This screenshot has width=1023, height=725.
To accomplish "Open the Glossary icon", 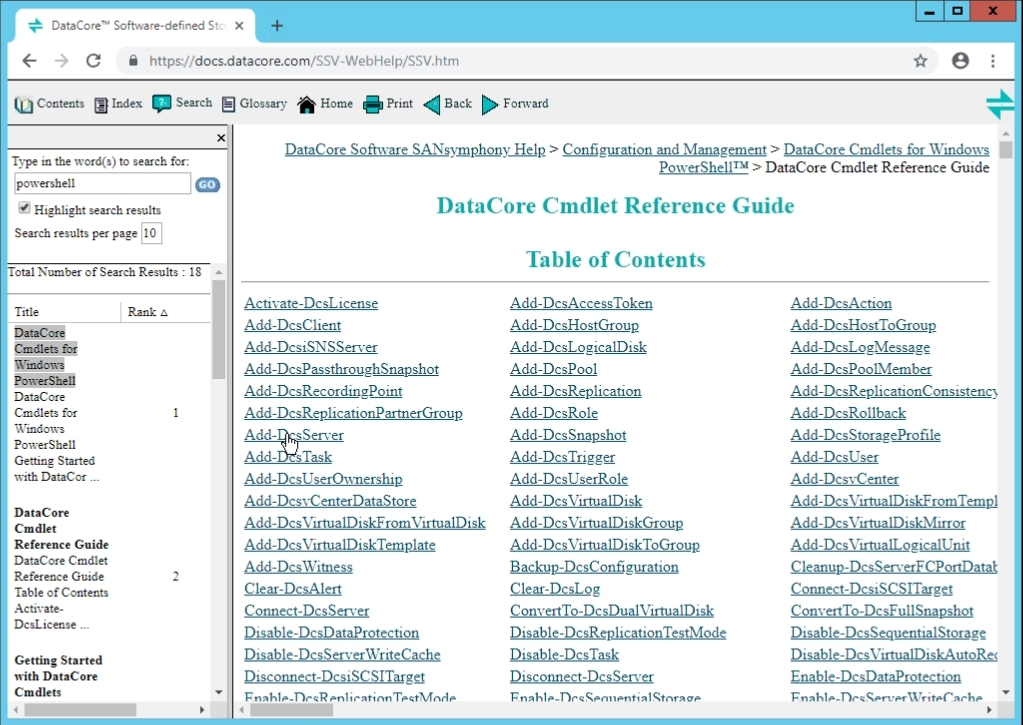I will 228,104.
